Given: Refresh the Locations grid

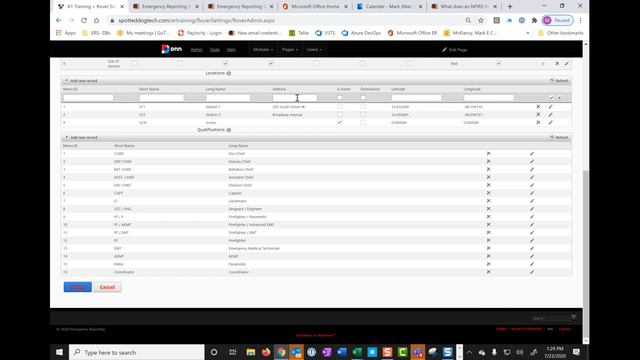Looking at the screenshot, I should [559, 81].
